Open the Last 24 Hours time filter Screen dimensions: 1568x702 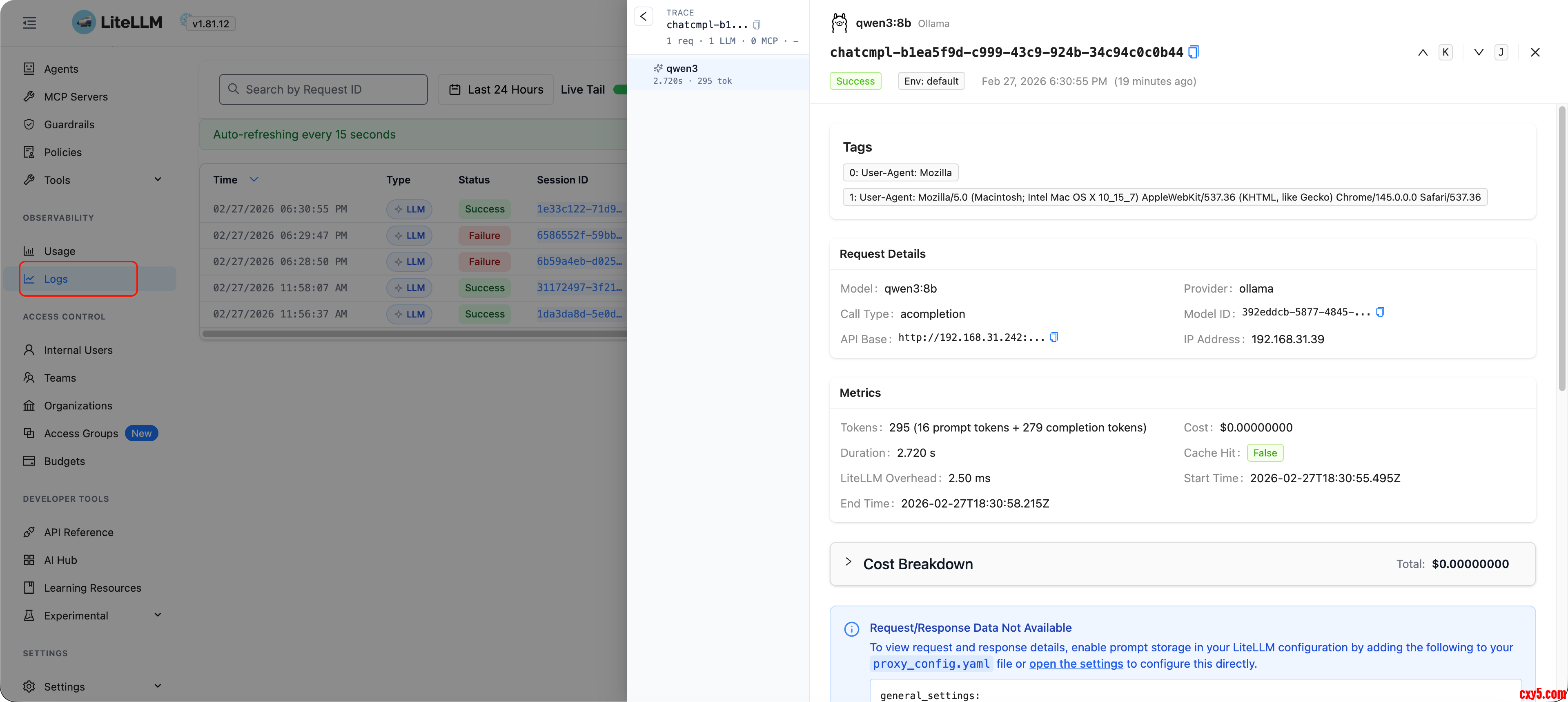pos(495,89)
